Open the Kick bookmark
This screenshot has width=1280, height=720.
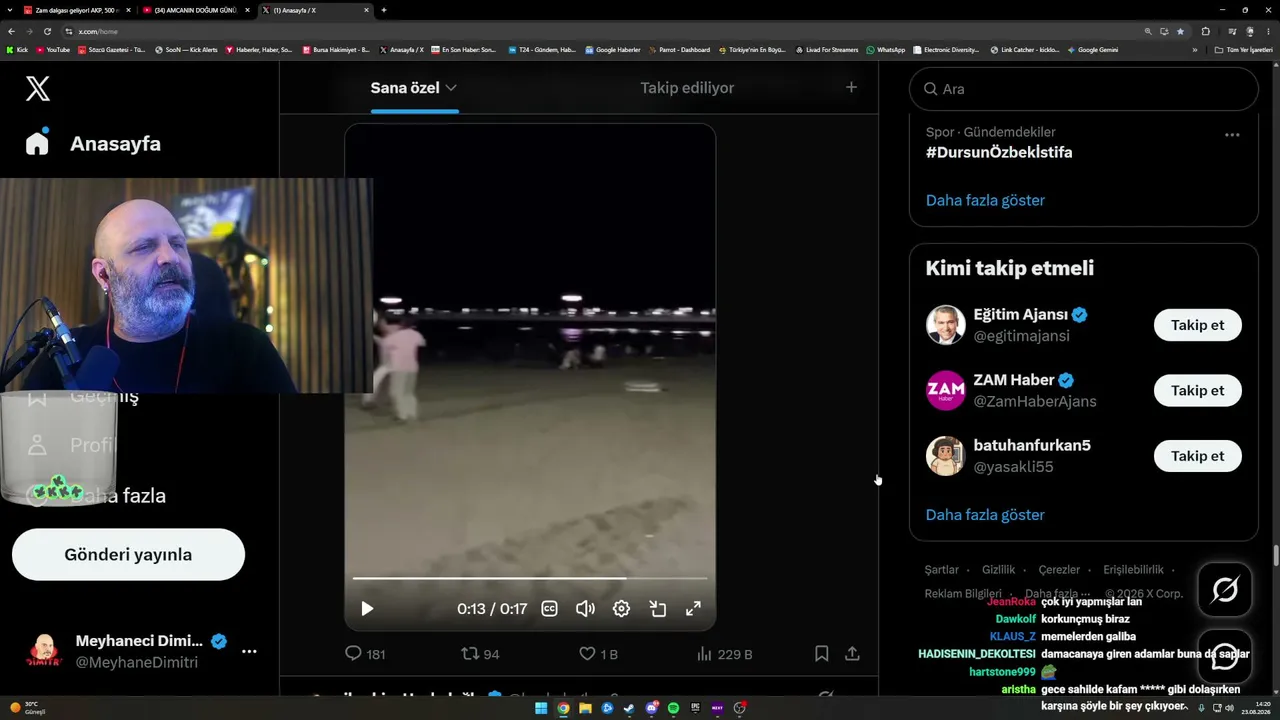pos(17,50)
